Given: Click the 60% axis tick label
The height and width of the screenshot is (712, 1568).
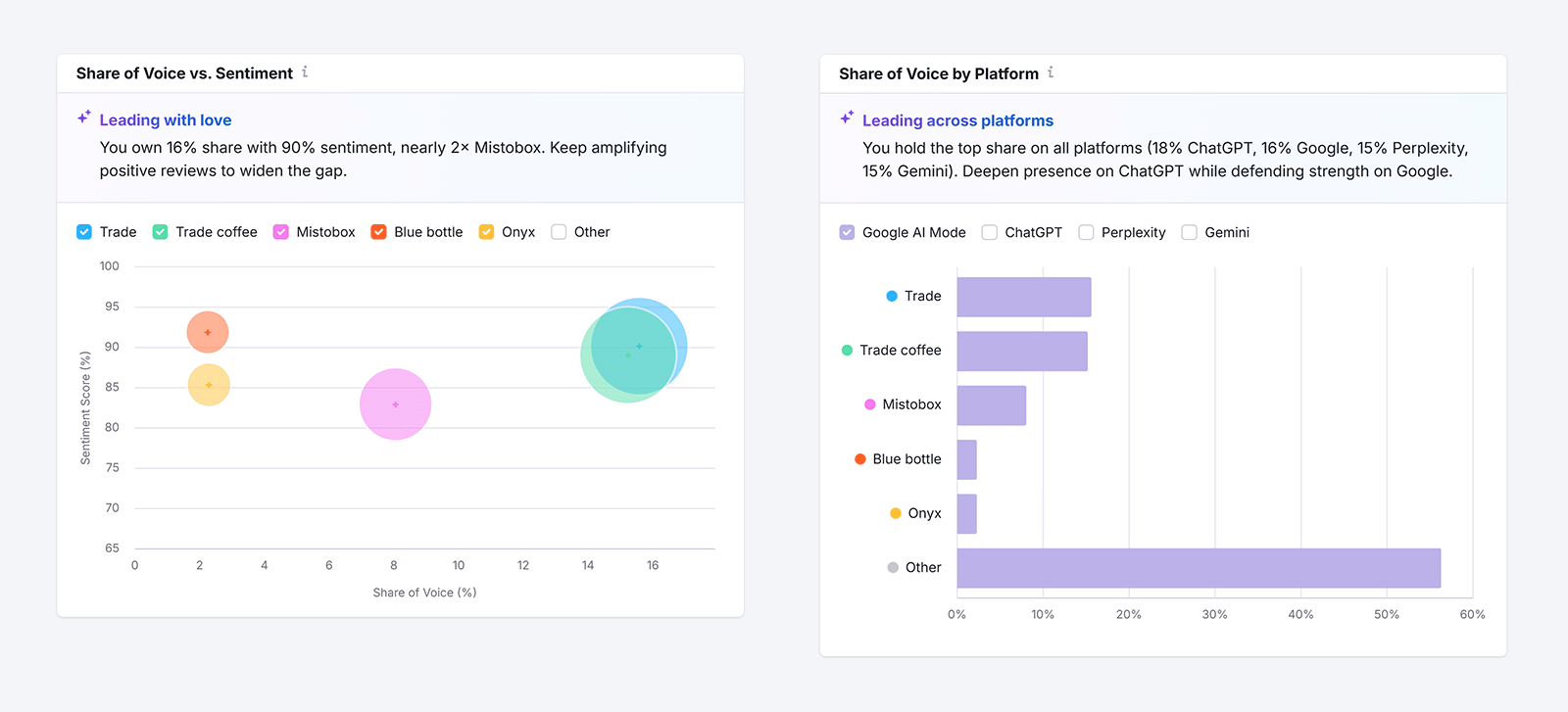Looking at the screenshot, I should tap(1472, 614).
